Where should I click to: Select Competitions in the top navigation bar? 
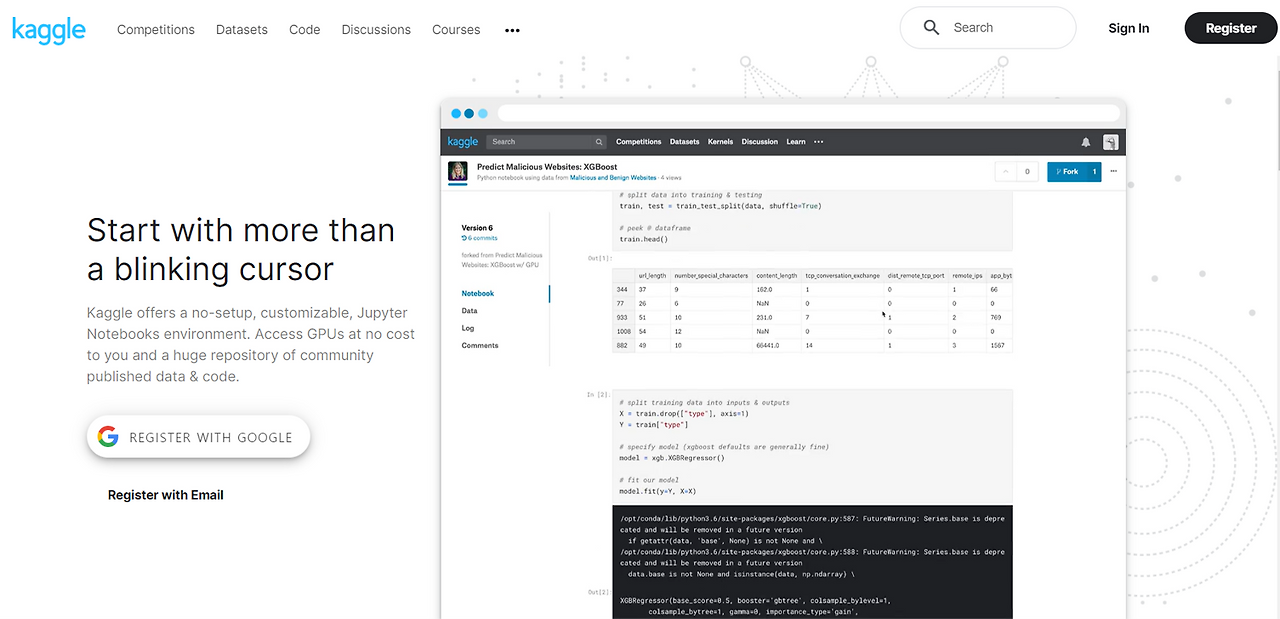(156, 29)
